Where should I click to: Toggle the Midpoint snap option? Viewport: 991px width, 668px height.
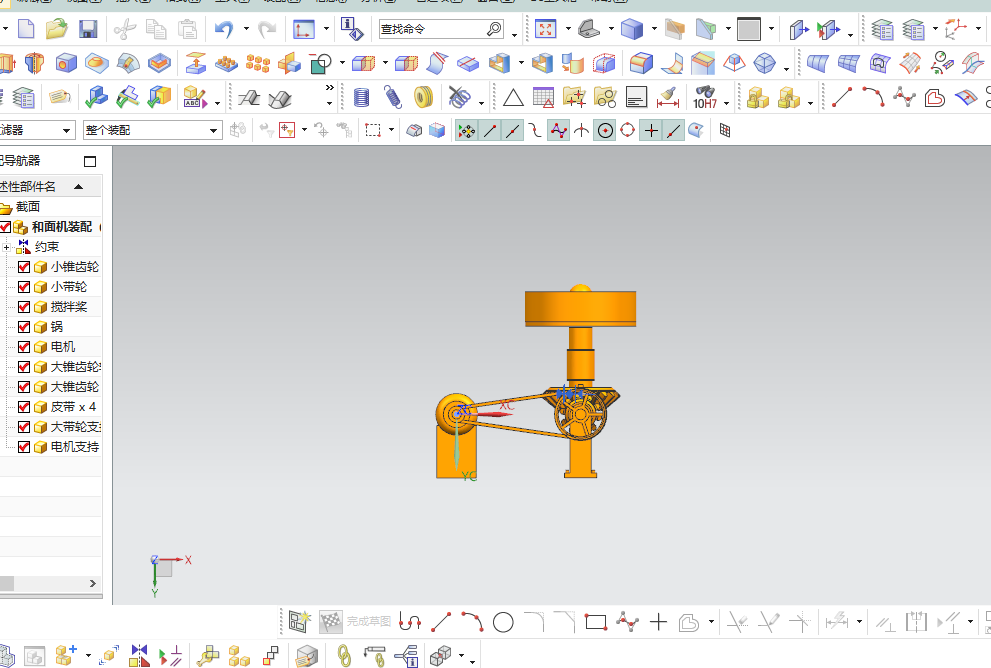[x=512, y=131]
